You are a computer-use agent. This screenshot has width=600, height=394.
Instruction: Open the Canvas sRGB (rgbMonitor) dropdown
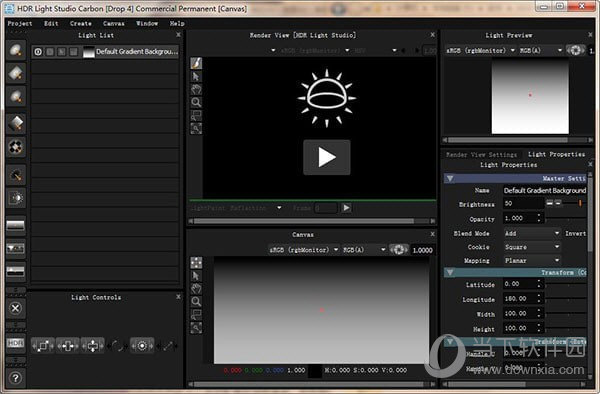pyautogui.click(x=304, y=250)
